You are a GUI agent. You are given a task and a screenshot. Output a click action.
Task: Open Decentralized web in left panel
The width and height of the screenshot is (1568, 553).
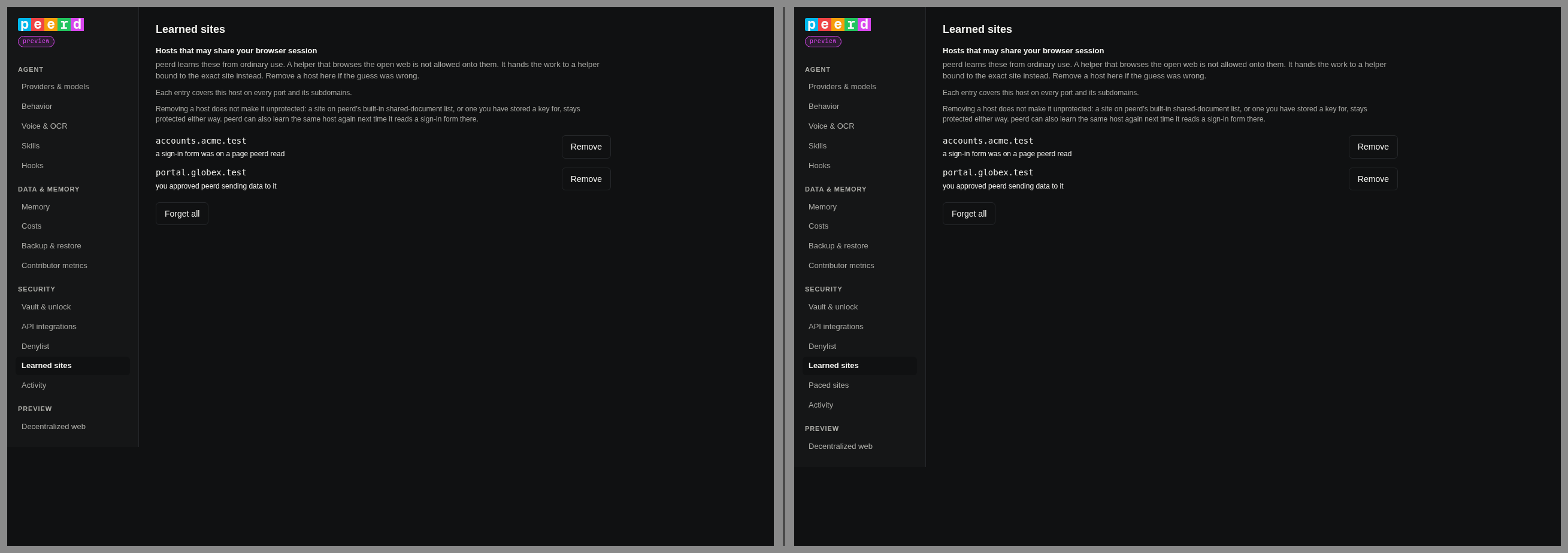72,427
